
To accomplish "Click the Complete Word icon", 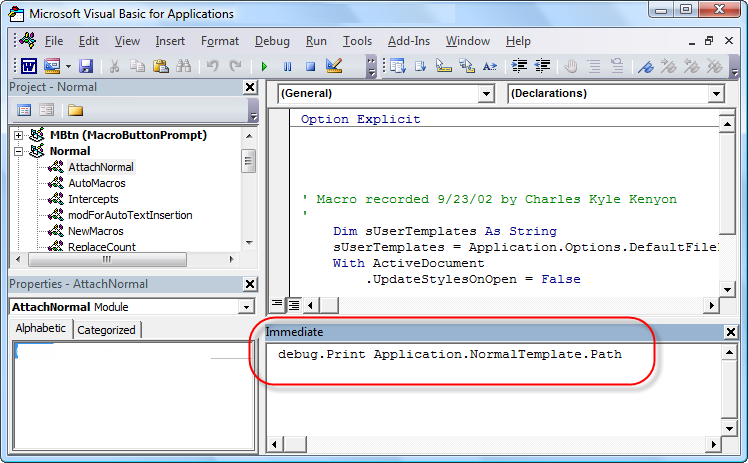I will 490,66.
